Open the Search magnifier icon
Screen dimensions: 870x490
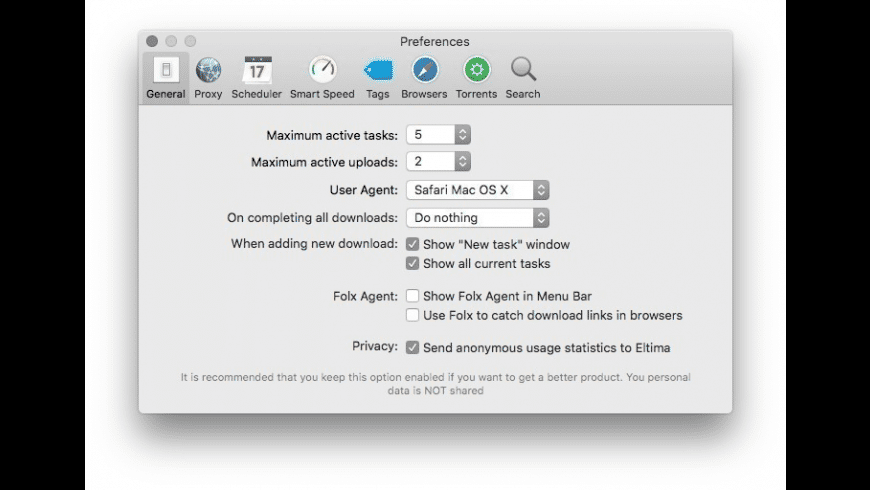click(523, 70)
